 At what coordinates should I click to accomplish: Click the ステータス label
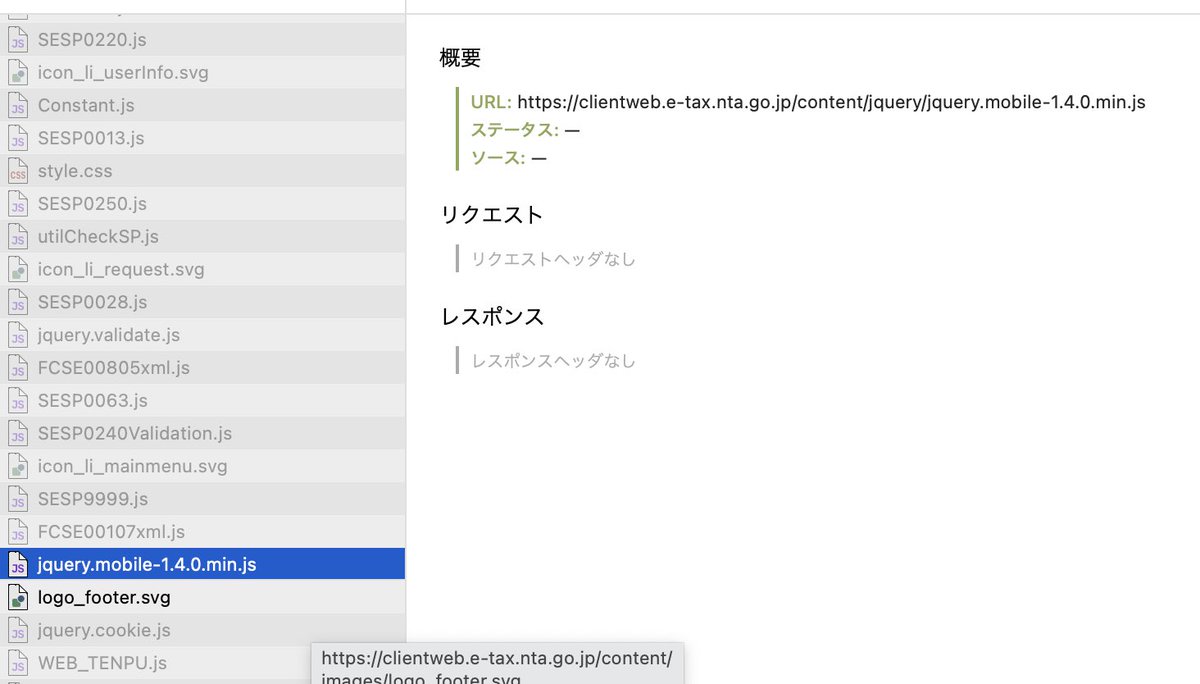click(515, 130)
